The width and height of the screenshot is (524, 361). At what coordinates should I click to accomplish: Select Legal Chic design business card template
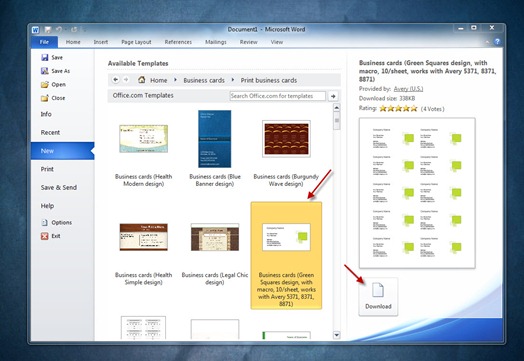(215, 254)
